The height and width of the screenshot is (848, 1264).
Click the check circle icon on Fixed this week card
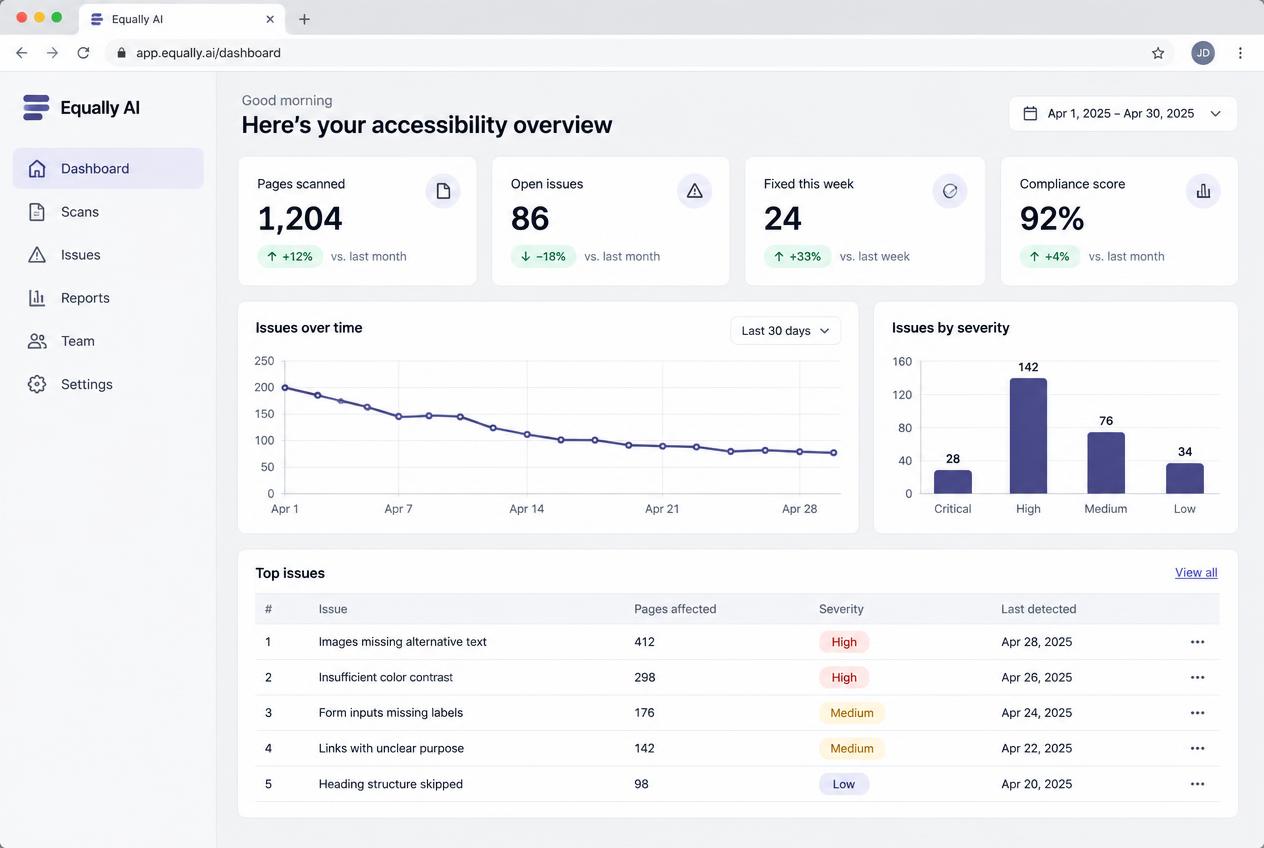click(950, 191)
